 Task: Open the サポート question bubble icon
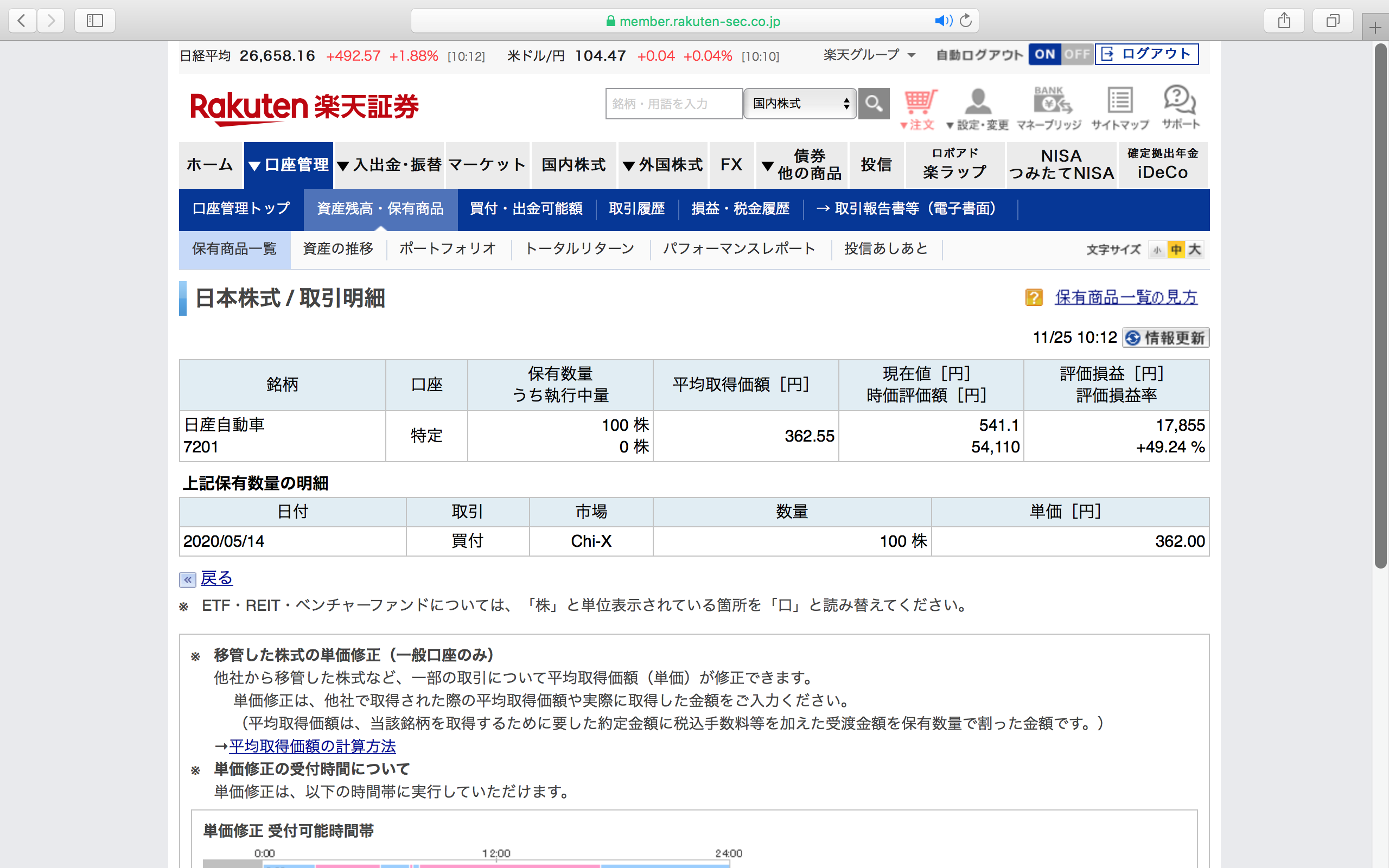tap(1180, 107)
